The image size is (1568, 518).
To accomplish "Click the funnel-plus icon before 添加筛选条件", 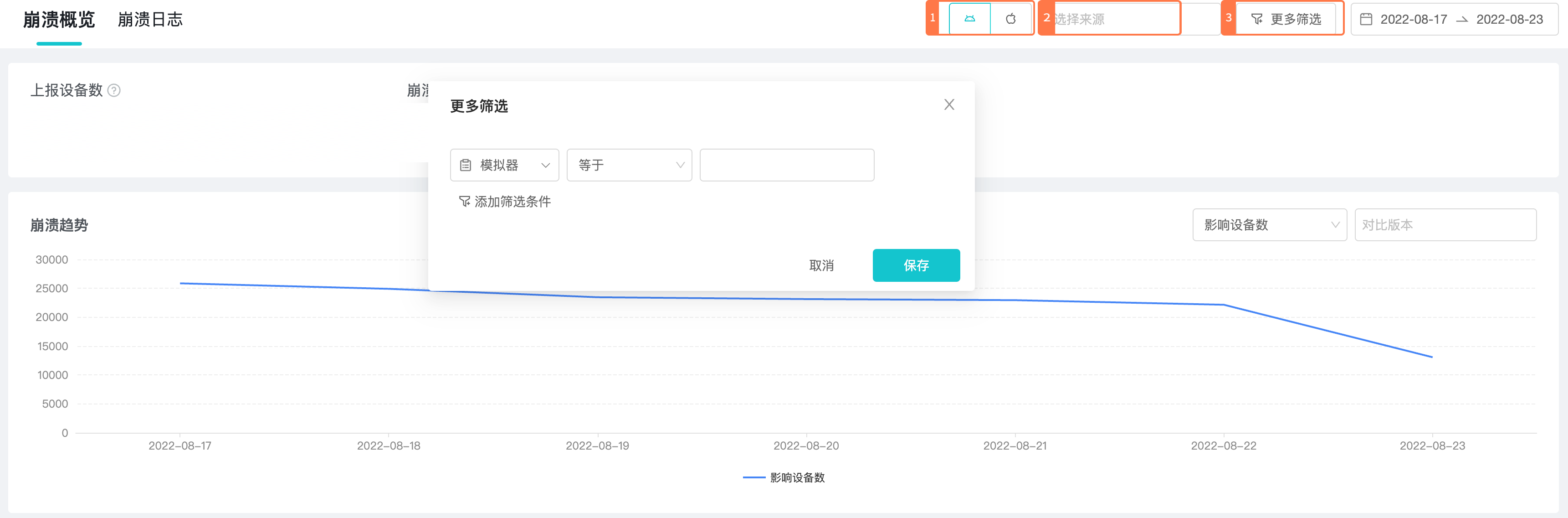I will 464,201.
